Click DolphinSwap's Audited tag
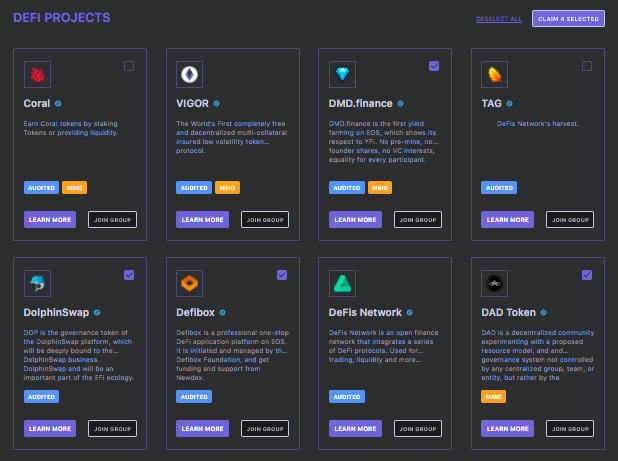The height and width of the screenshot is (461, 618). coord(41,396)
